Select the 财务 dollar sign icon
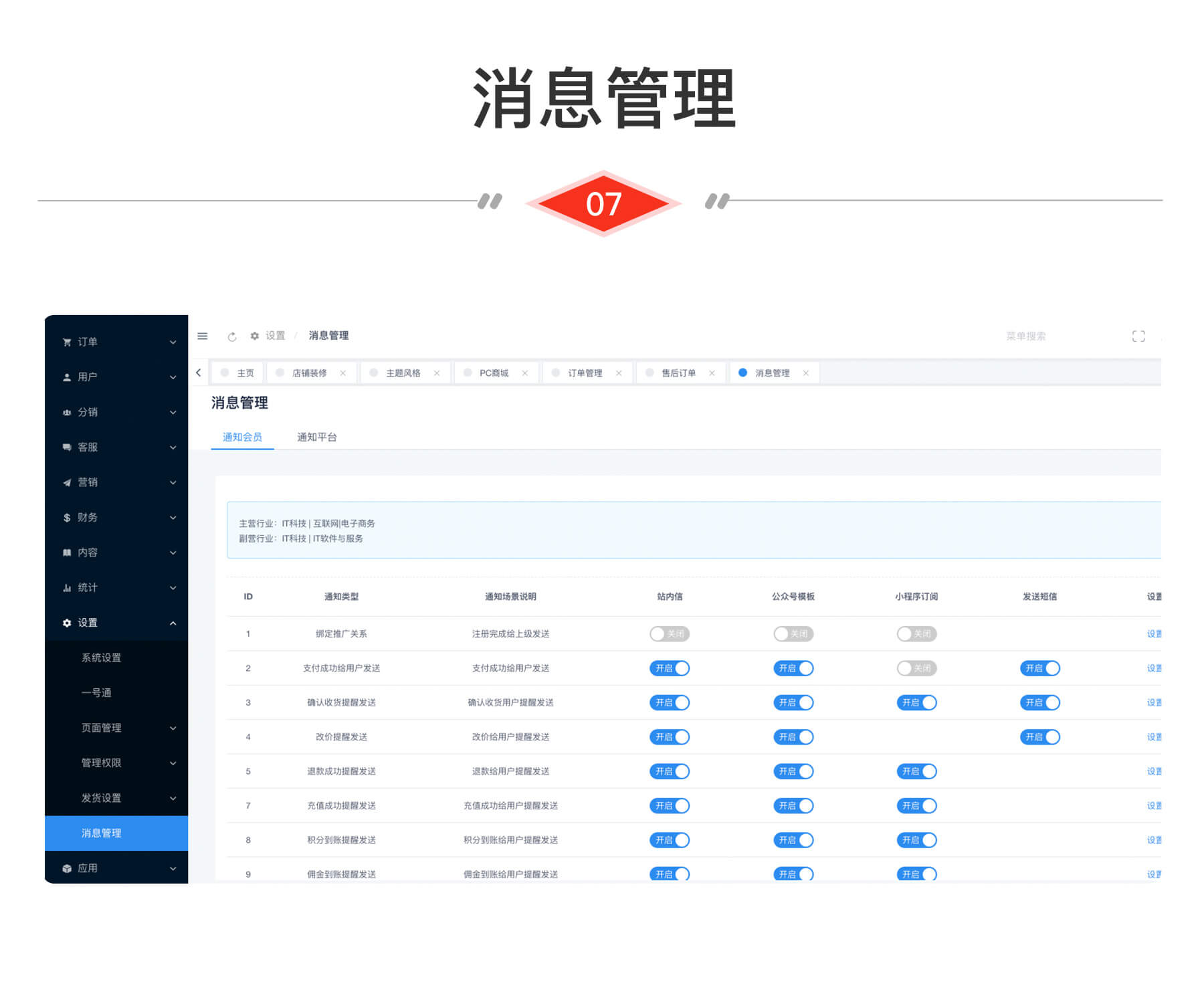This screenshot has width=1204, height=1004. pos(66,518)
